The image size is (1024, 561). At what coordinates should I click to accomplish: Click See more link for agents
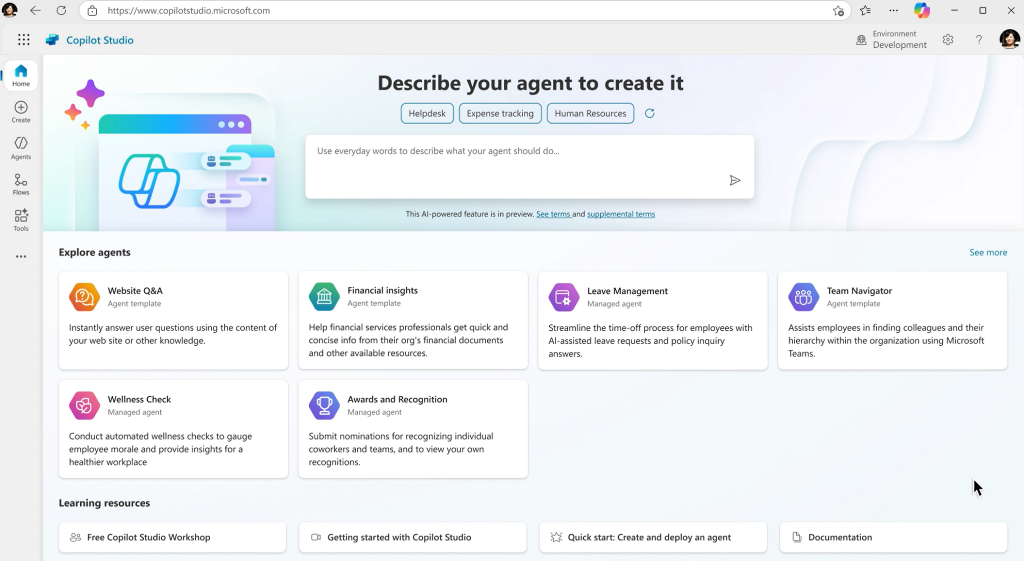click(x=988, y=253)
